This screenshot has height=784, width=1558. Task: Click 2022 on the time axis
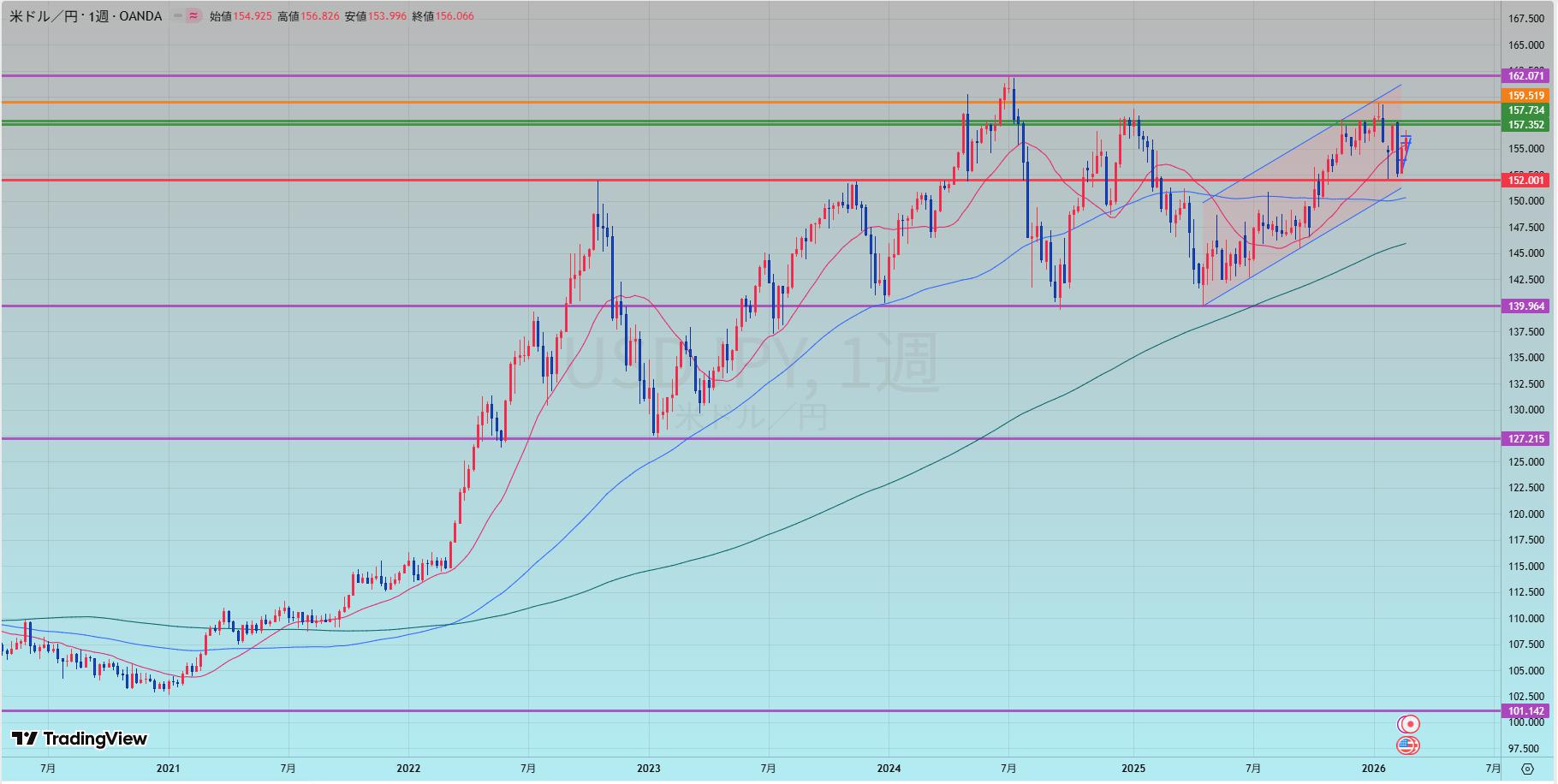(408, 769)
